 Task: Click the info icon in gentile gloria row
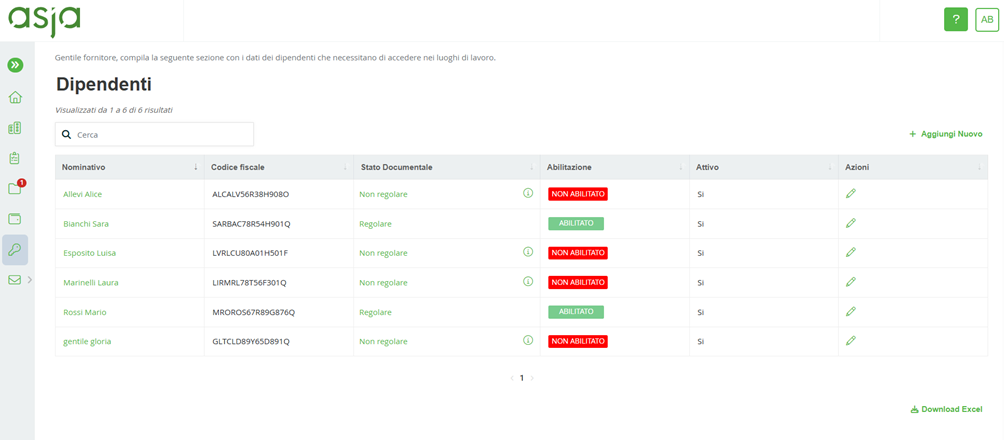pos(528,341)
